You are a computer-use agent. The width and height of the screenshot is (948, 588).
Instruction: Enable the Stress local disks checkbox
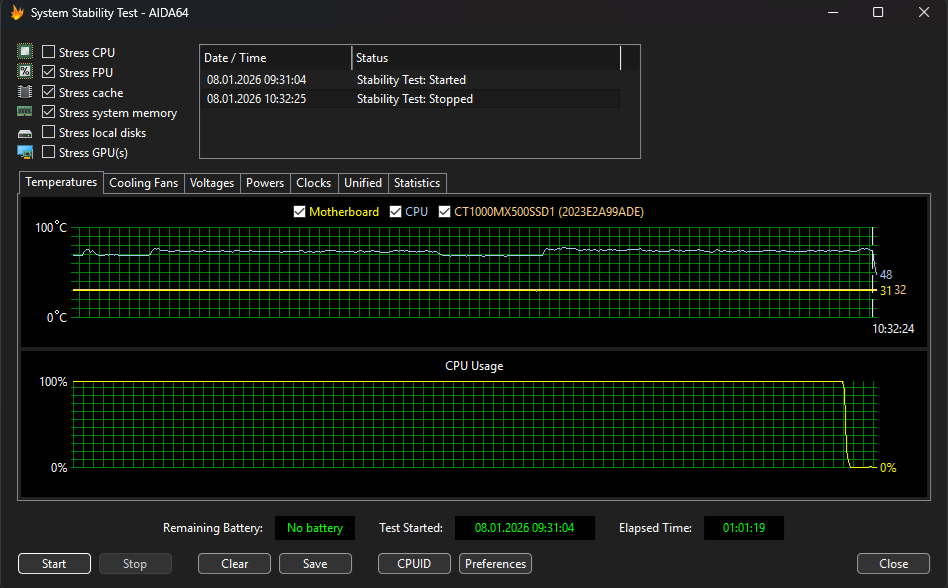[x=48, y=132]
